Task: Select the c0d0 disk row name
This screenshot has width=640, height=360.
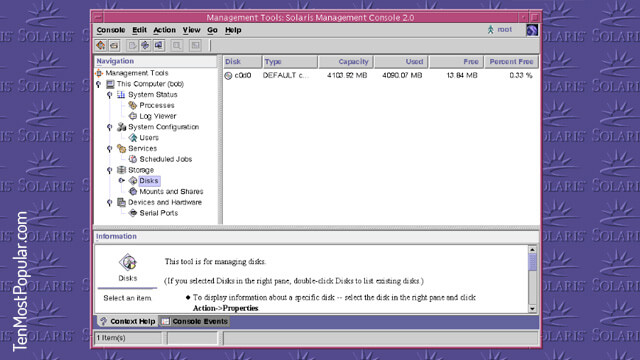Action: [x=243, y=76]
